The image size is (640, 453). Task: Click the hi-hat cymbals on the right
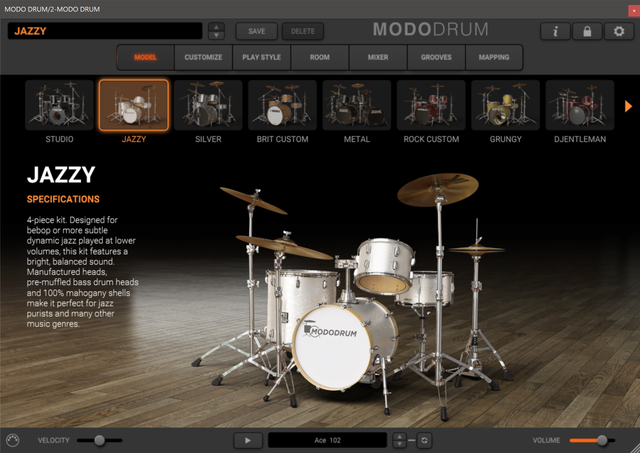point(477,249)
